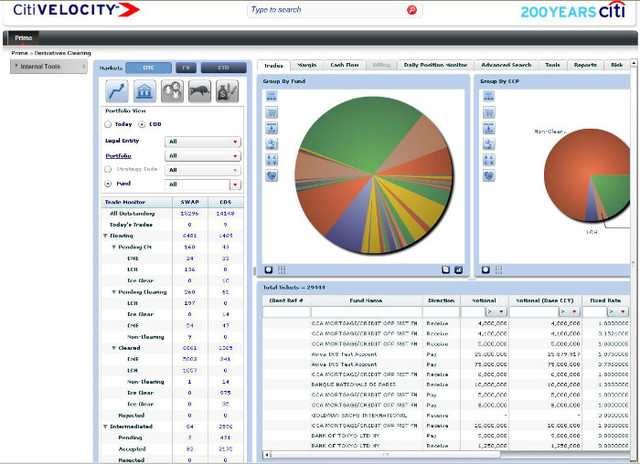
Task: Select the bank building icon
Action: point(144,91)
